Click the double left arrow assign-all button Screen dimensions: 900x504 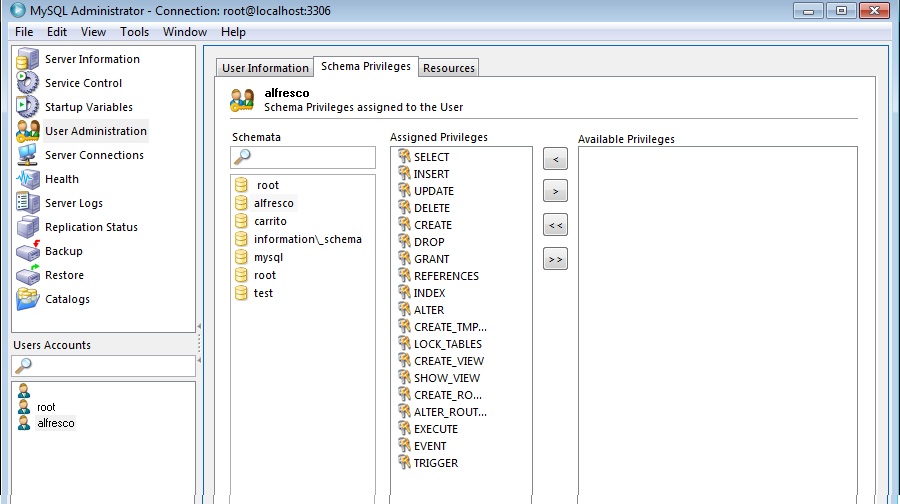pos(555,225)
